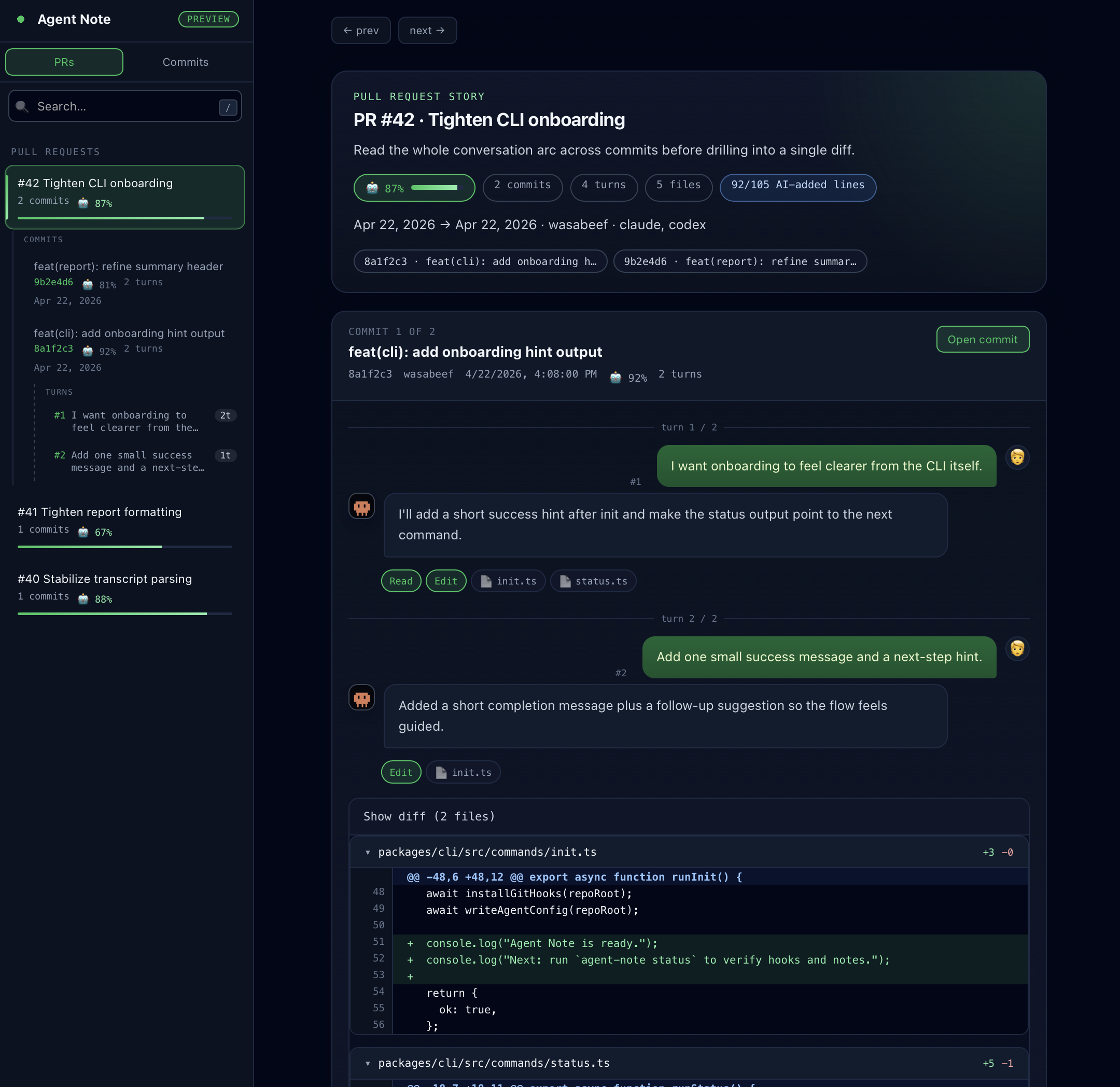Click the search input field
The height and width of the screenshot is (1087, 1120).
[x=125, y=106]
